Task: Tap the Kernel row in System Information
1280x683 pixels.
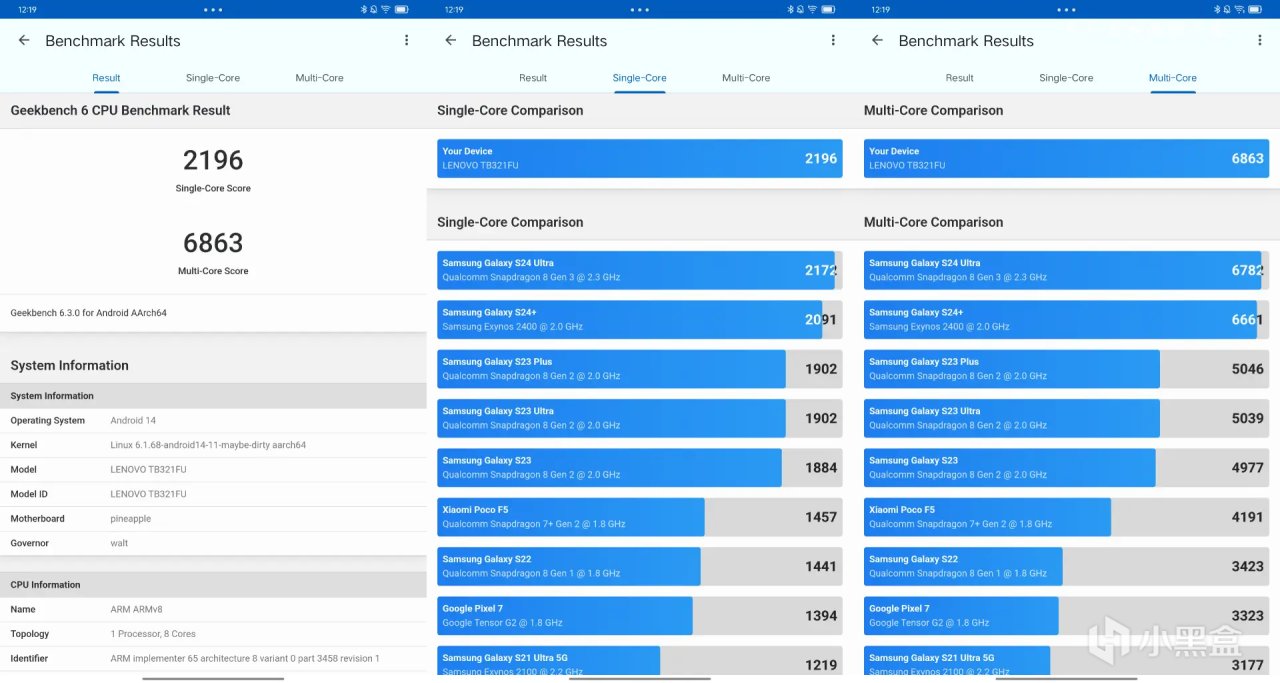Action: click(213, 445)
